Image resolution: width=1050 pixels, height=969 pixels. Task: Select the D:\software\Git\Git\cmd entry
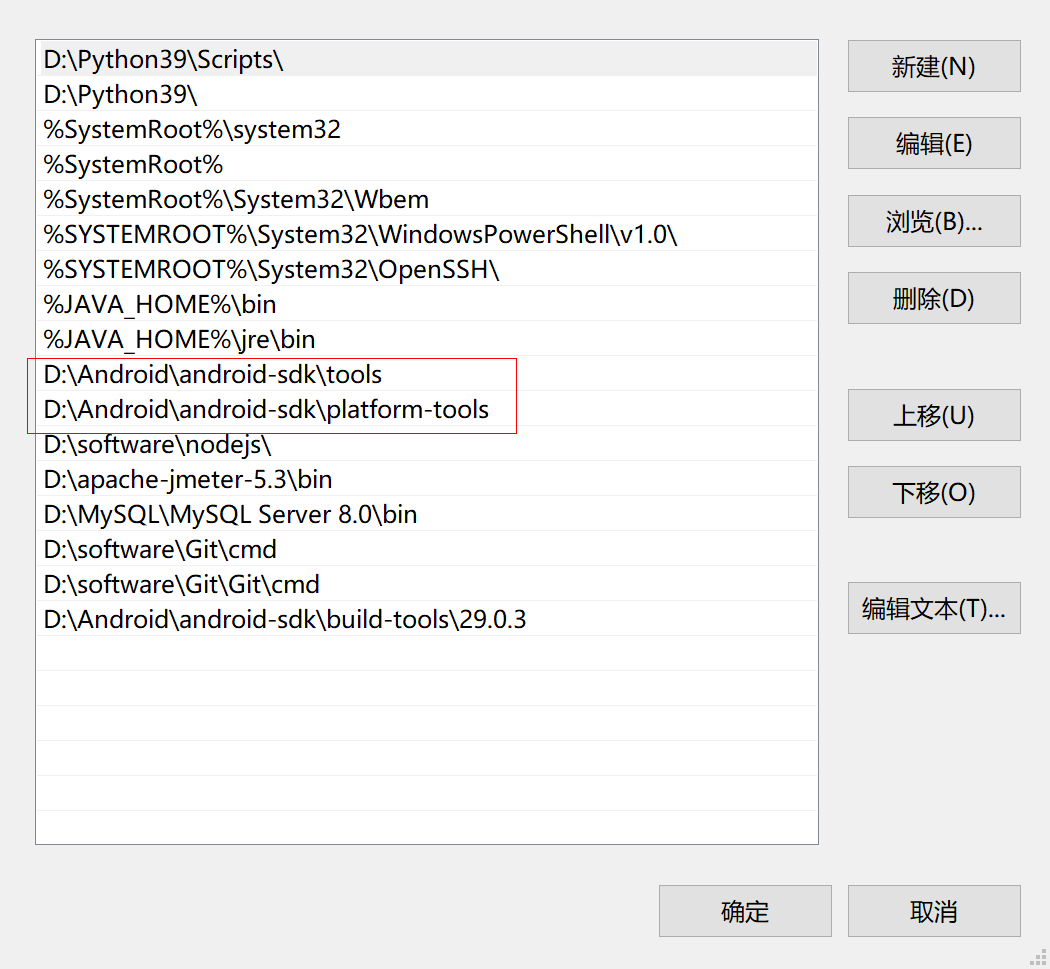[427, 584]
